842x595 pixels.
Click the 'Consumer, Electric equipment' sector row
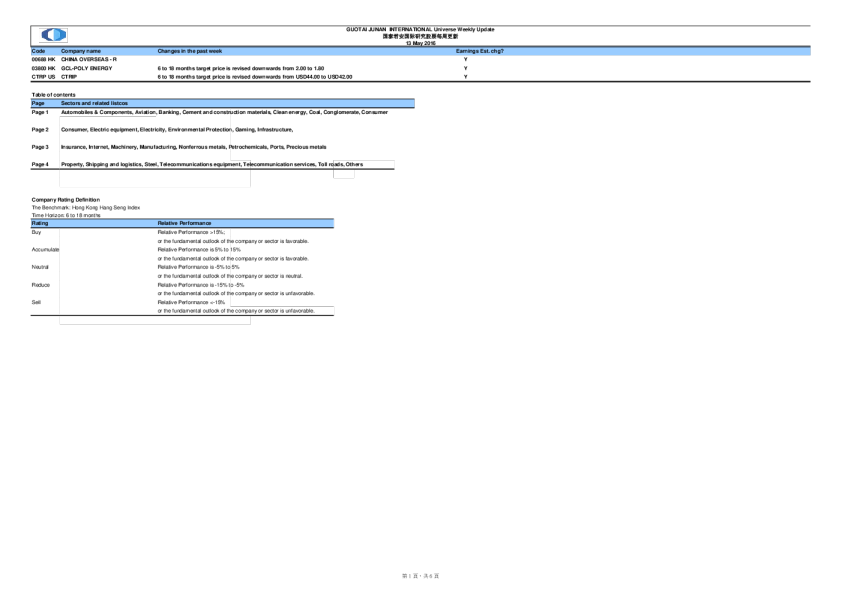click(x=145, y=130)
